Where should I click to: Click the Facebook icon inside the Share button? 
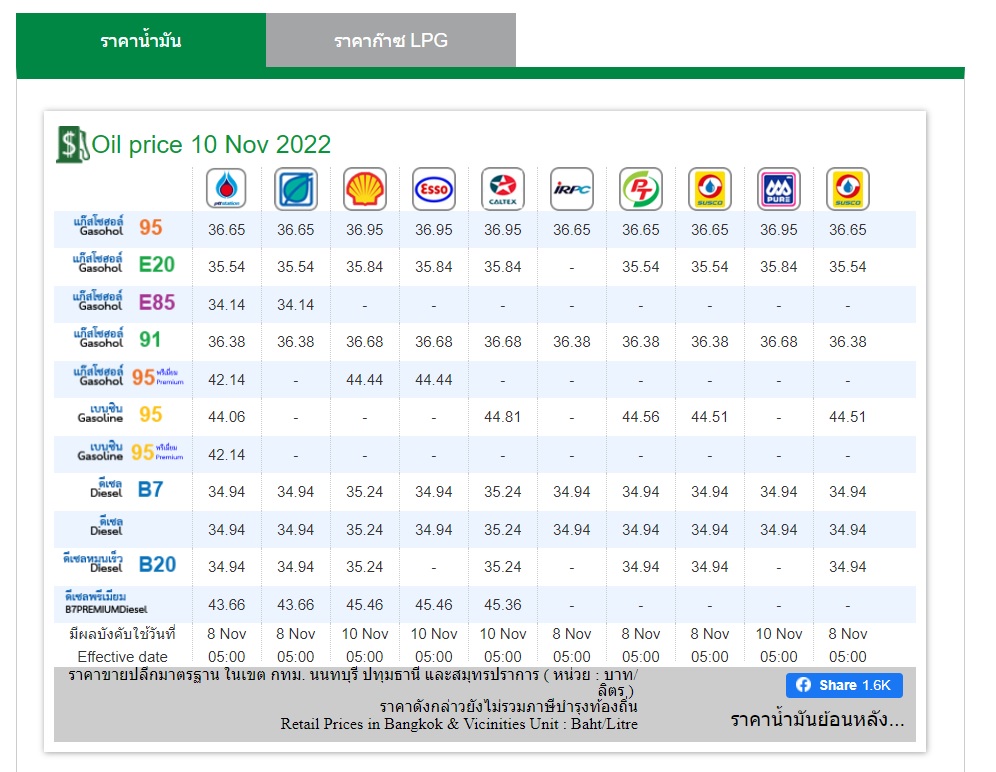(804, 685)
